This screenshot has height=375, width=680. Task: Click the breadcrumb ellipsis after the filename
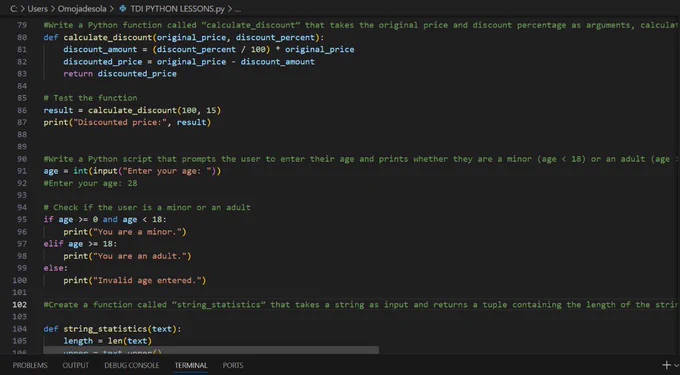[237, 9]
